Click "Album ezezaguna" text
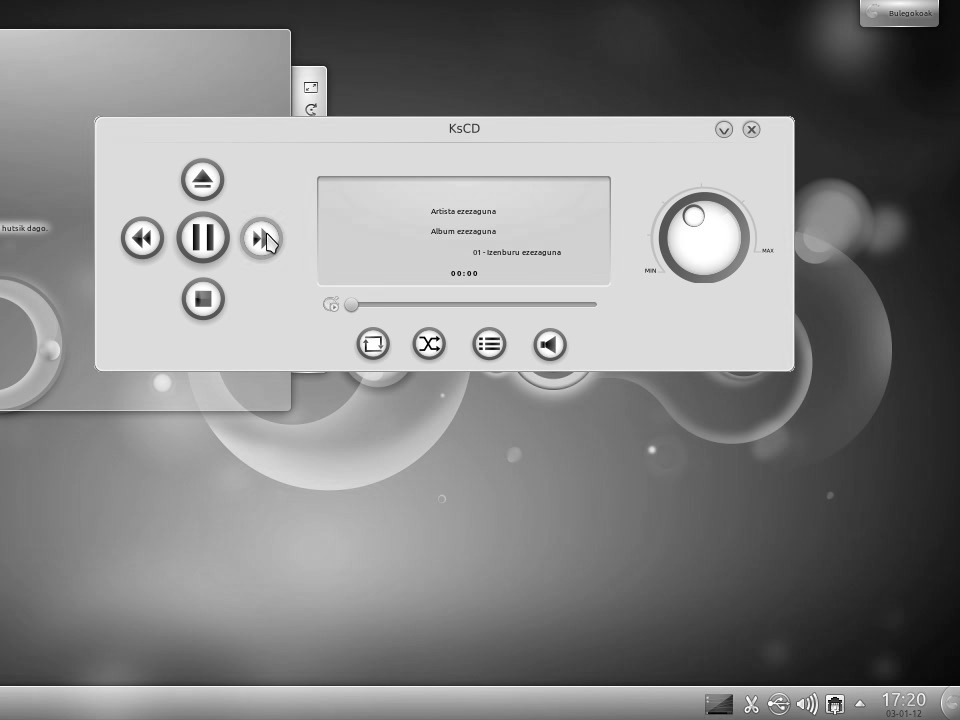Image resolution: width=960 pixels, height=720 pixels. (x=463, y=231)
